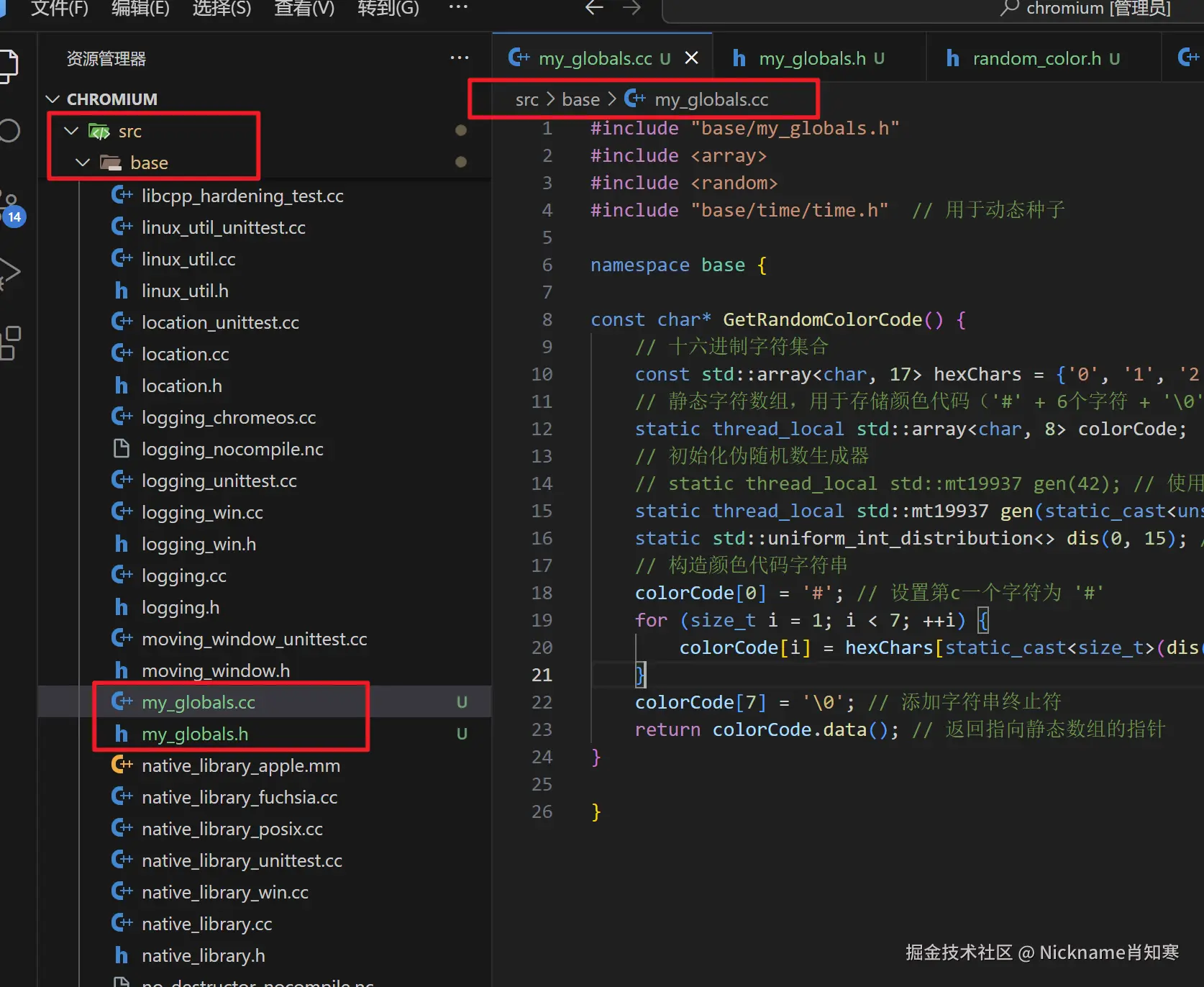1204x987 pixels.
Task: Click the chromium command center search box
Action: (x=933, y=10)
